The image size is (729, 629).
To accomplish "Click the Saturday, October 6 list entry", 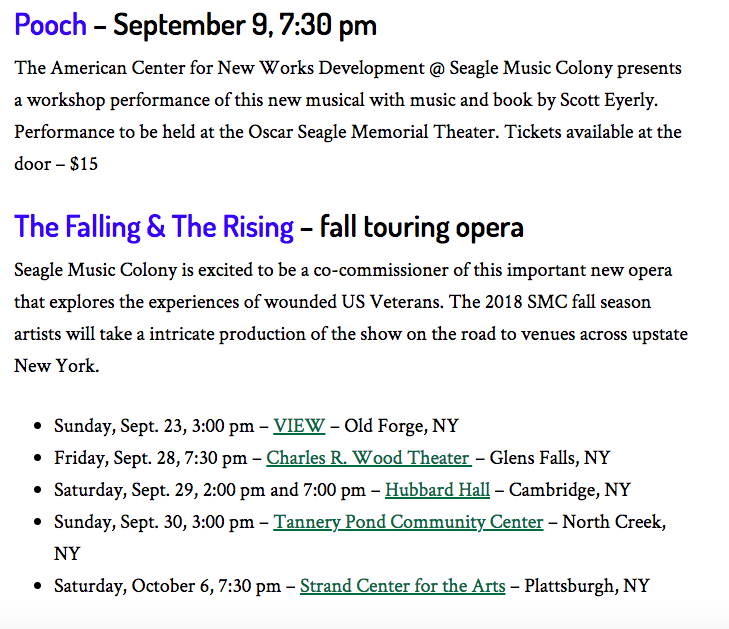I will pos(351,586).
